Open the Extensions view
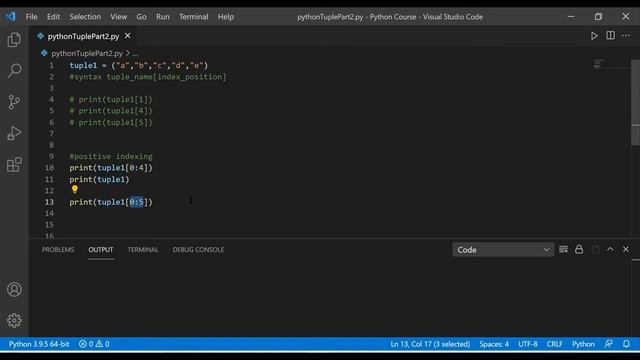This screenshot has height=360, width=640. click(14, 164)
